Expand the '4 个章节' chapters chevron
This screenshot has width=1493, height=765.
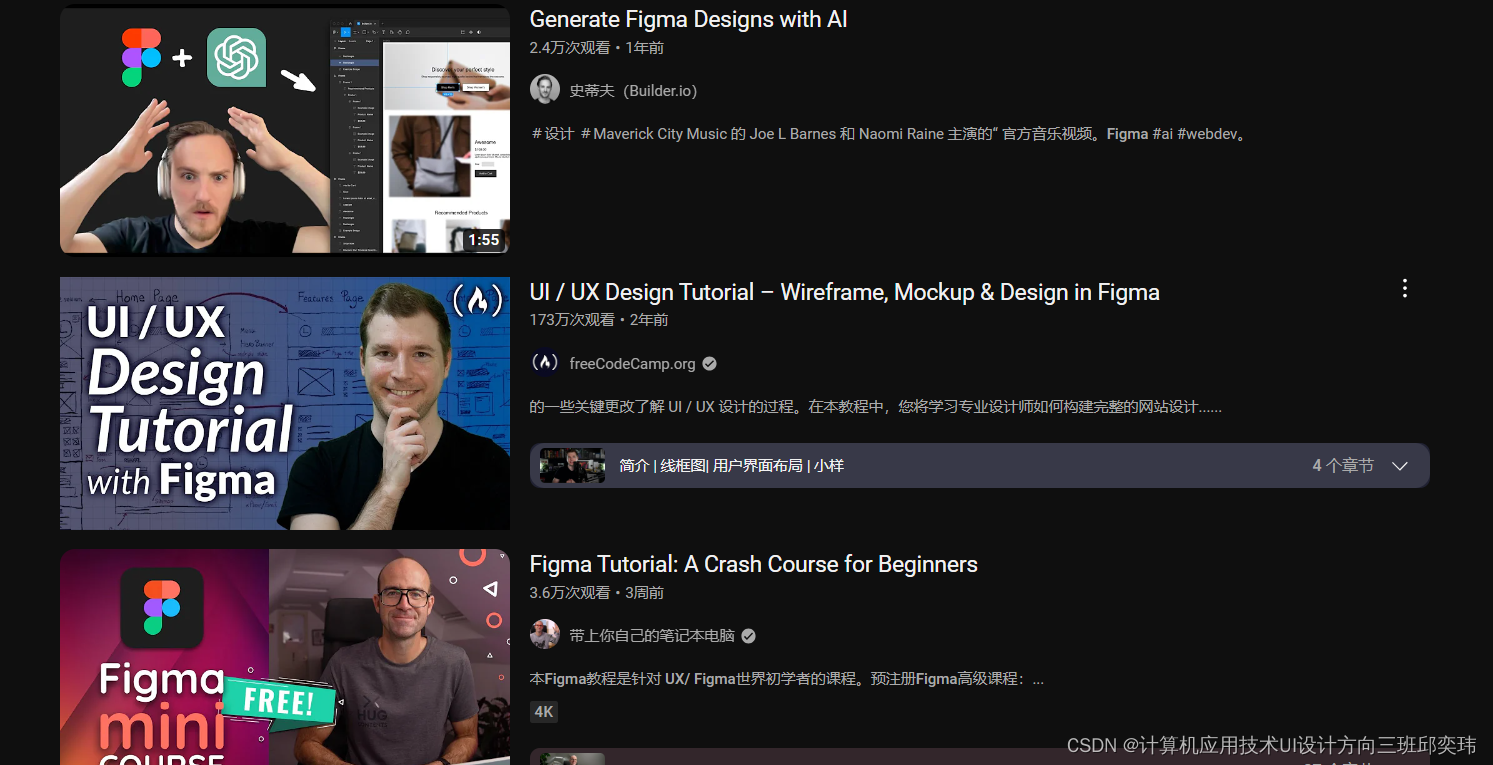click(1400, 466)
